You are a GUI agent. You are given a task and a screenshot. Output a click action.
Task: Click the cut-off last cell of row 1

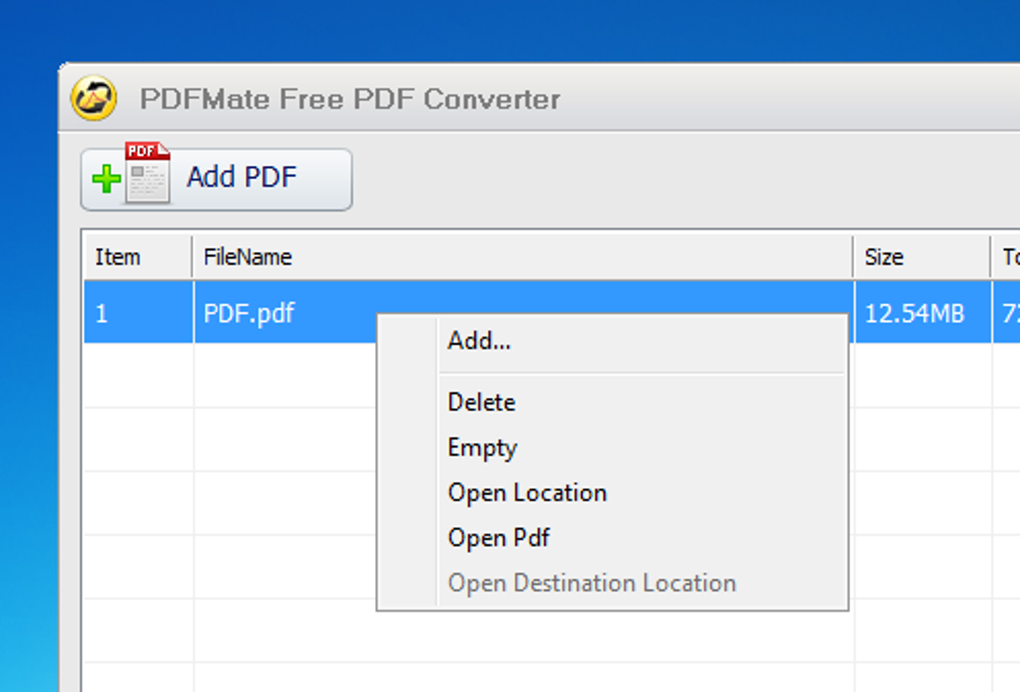click(1008, 313)
